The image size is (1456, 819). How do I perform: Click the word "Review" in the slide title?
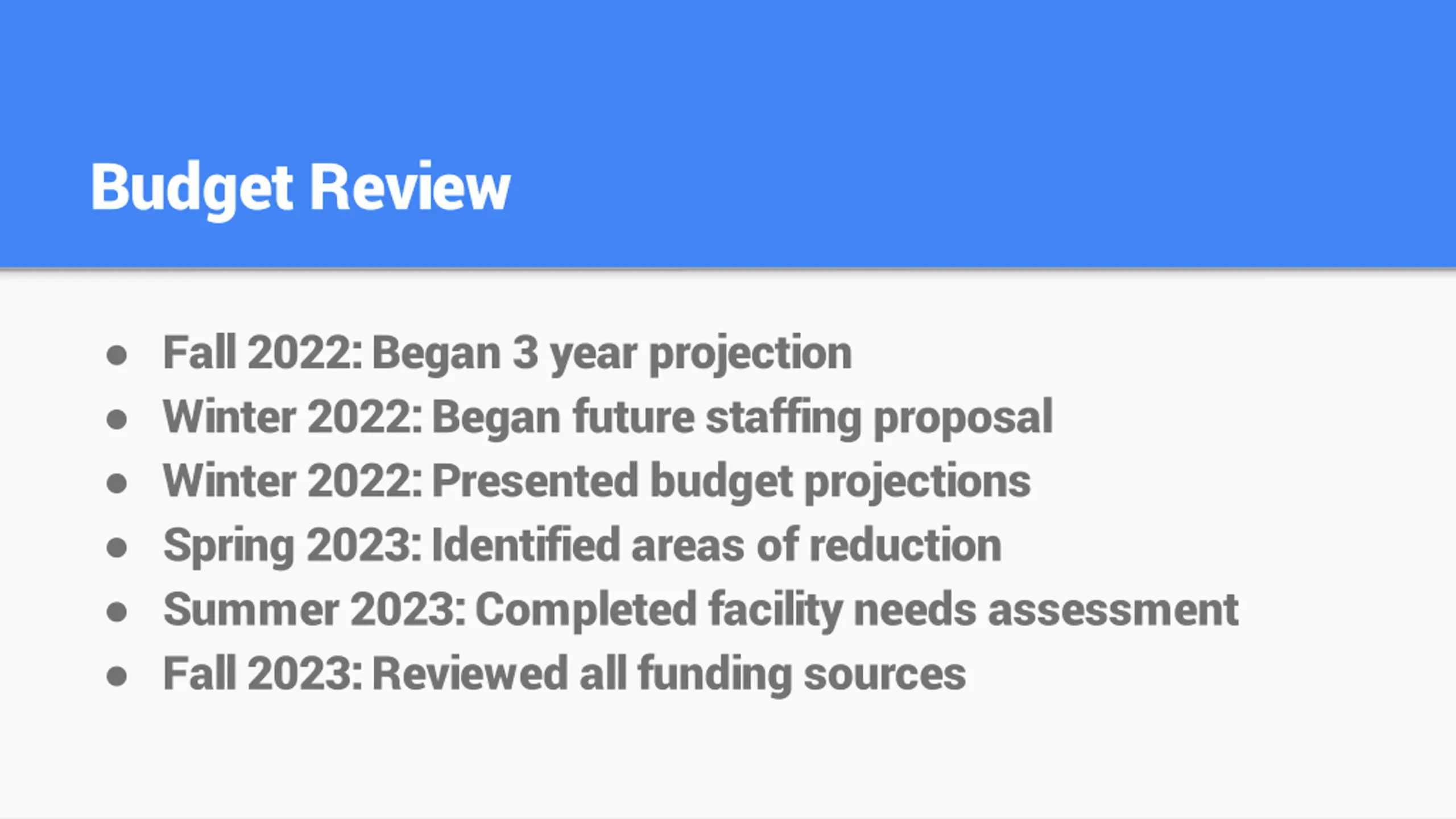(410, 187)
